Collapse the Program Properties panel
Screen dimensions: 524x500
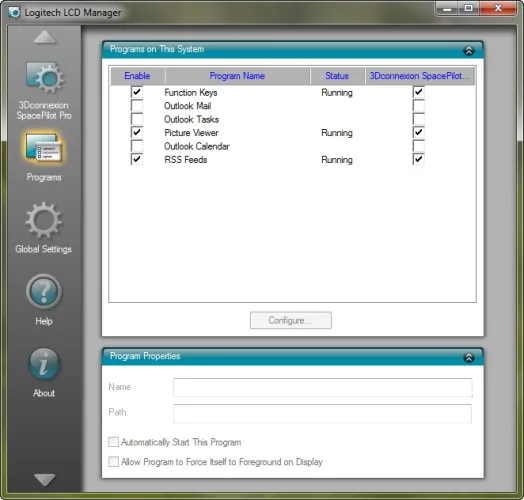pyautogui.click(x=469, y=358)
